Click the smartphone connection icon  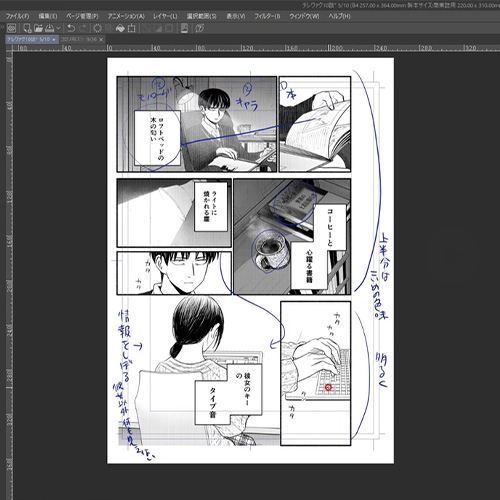184,28
